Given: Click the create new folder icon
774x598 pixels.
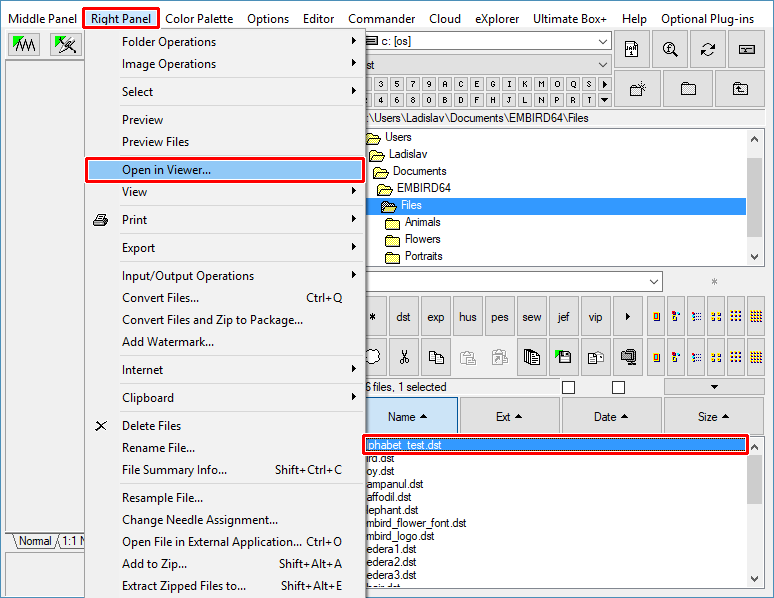Looking at the screenshot, I should 638,89.
